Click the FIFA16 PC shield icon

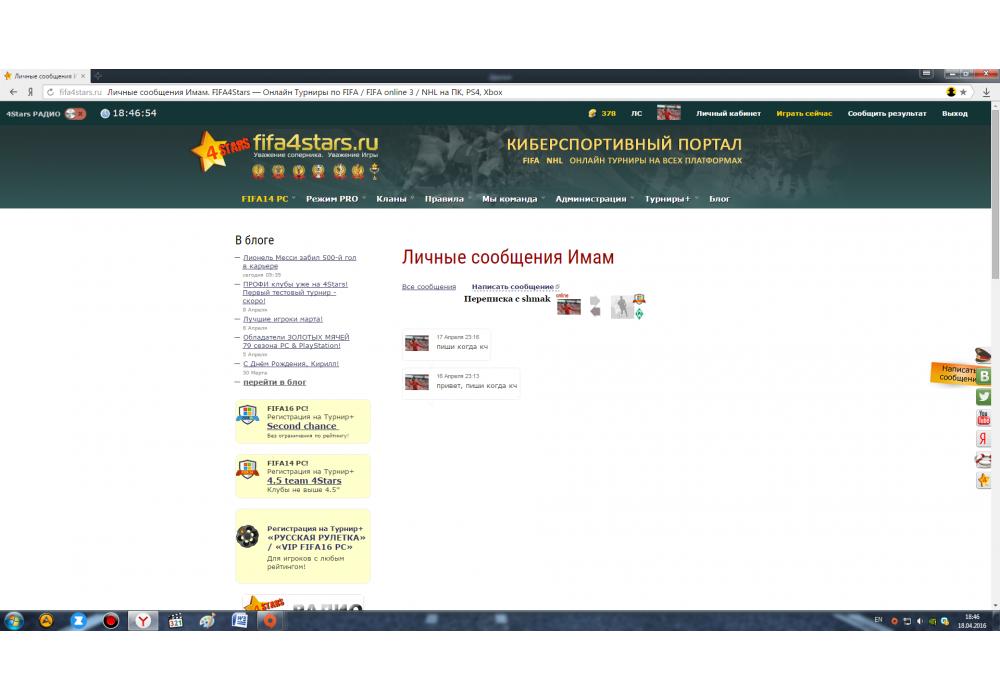point(247,415)
